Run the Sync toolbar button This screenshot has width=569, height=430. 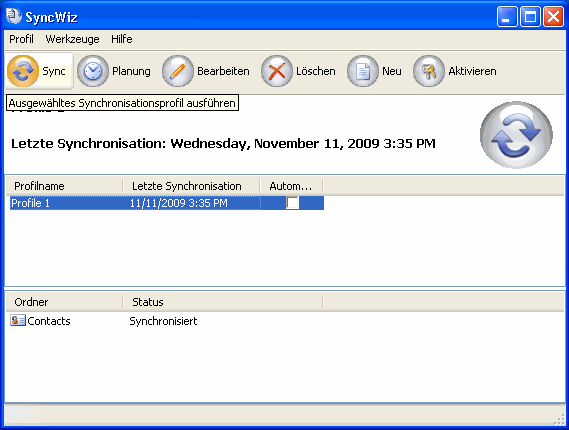coord(39,71)
